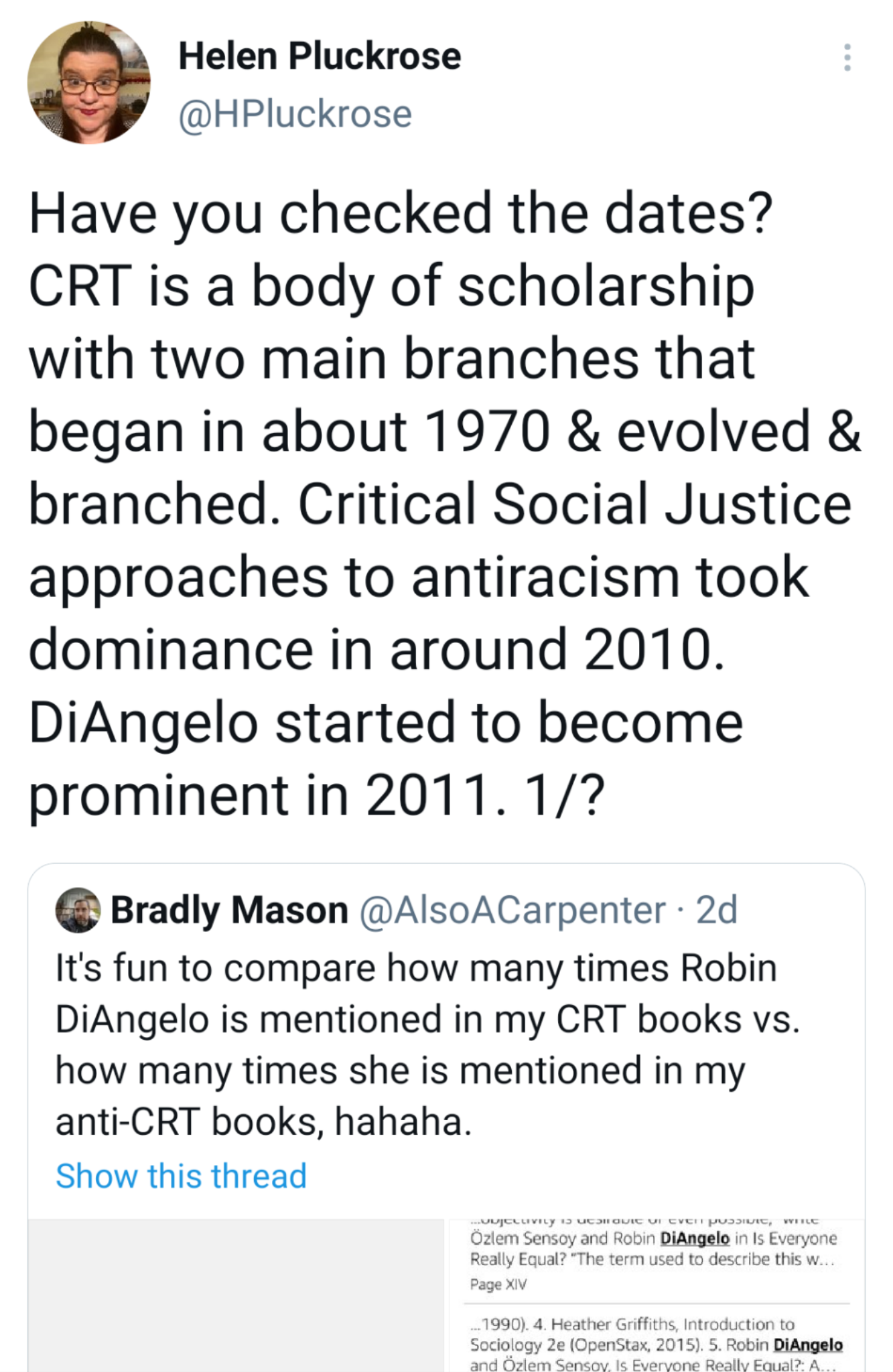Click highlighted DiAngelo in Is Everyone snippet

pos(694,1238)
